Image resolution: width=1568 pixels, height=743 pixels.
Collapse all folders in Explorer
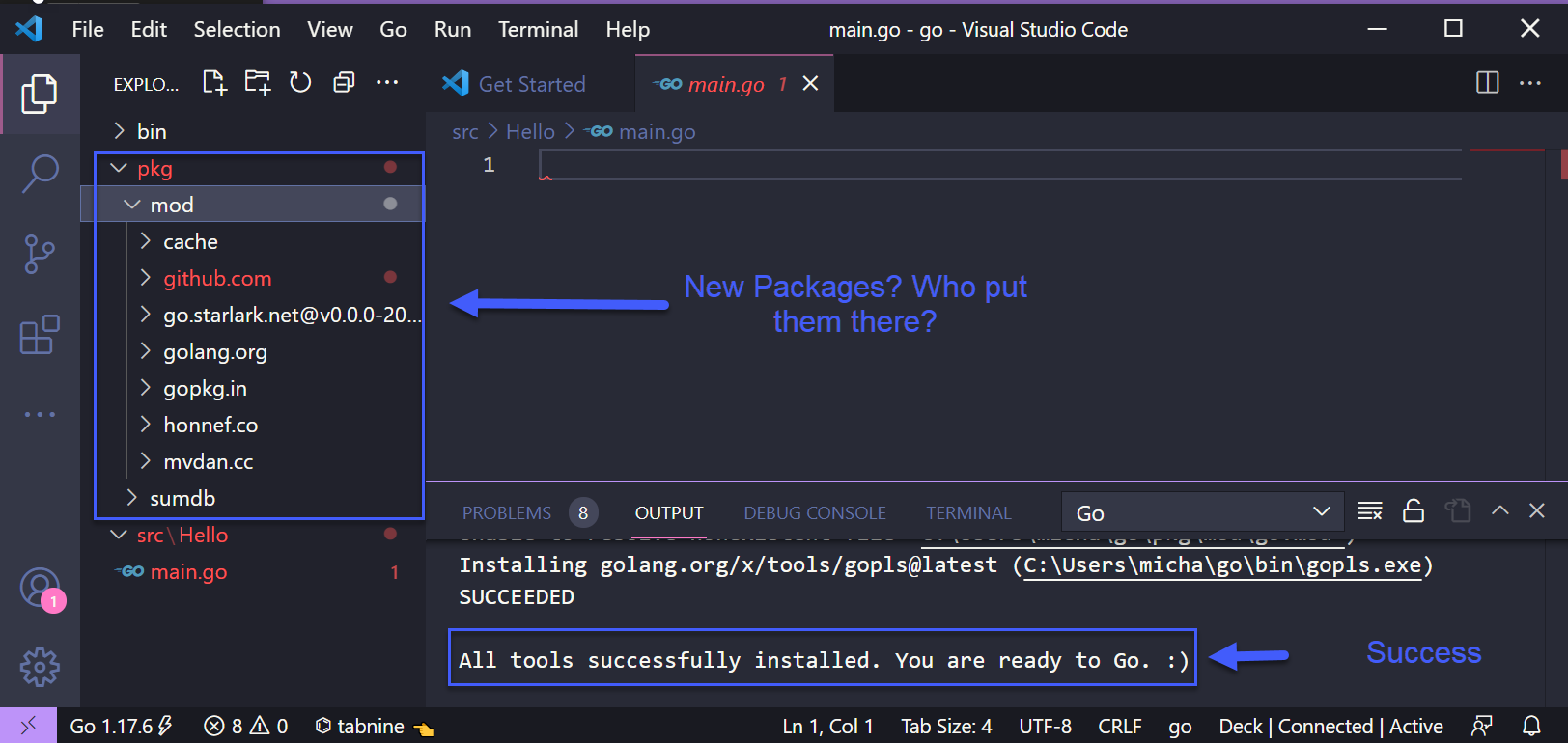tap(344, 83)
